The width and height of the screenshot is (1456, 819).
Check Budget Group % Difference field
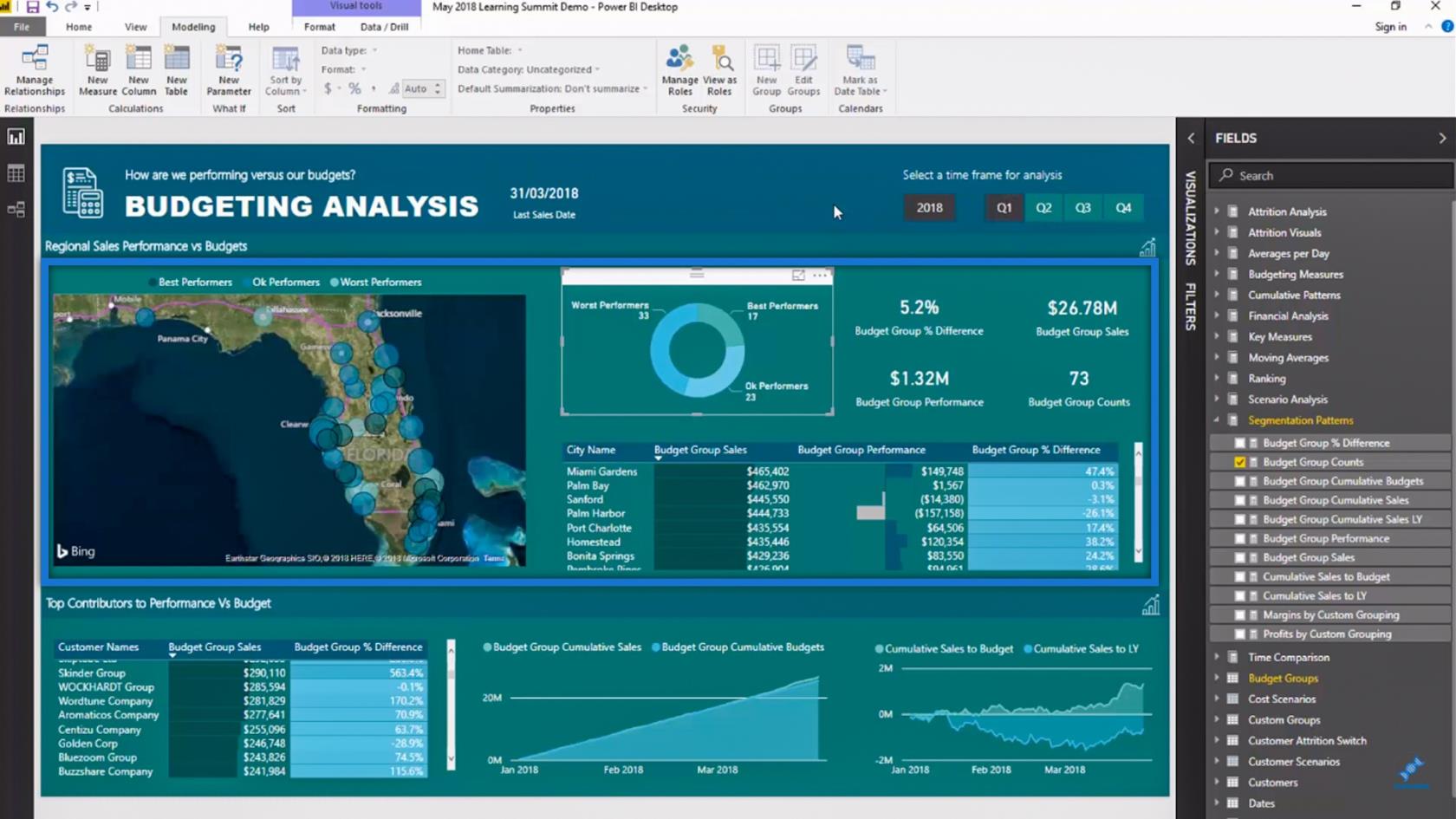tap(1240, 443)
